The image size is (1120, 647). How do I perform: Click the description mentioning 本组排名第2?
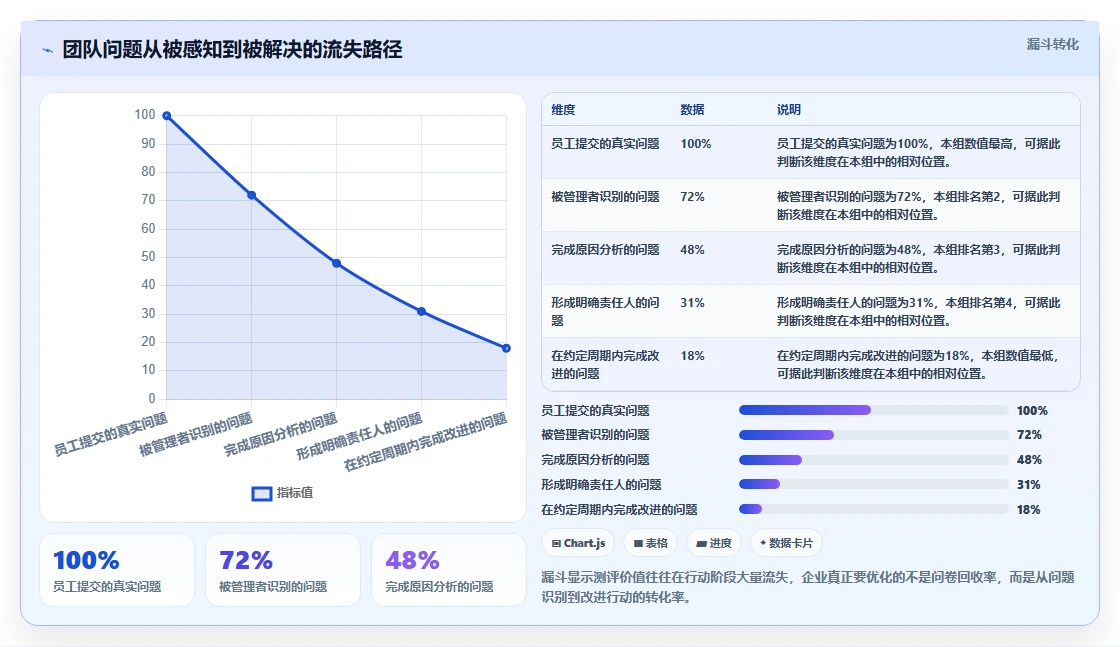pyautogui.click(x=919, y=206)
